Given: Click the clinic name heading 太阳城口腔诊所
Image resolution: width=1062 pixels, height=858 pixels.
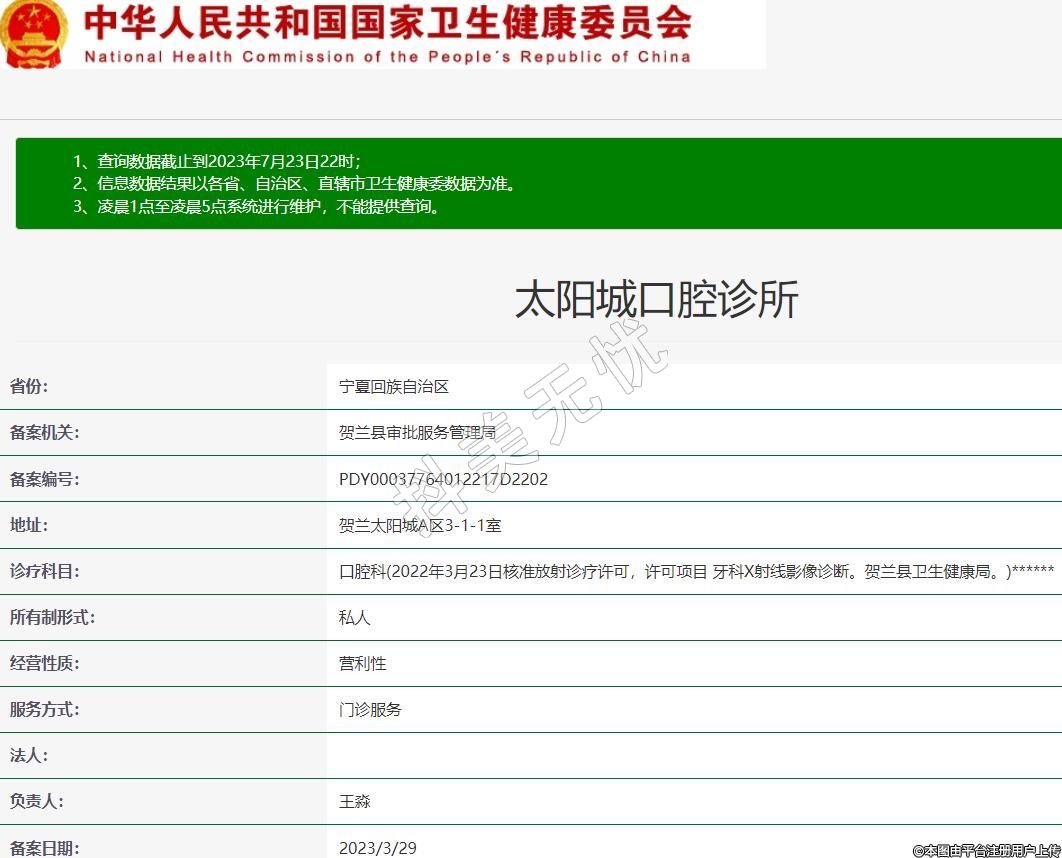Looking at the screenshot, I should (x=656, y=299).
